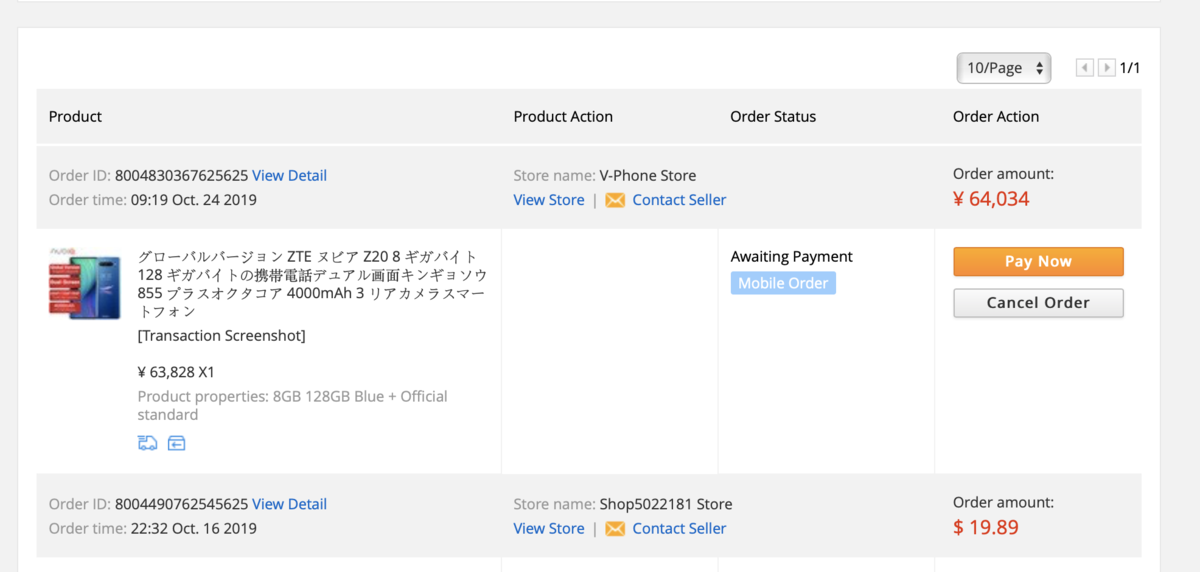The image size is (1200, 572).
Task: Select the ¥ 63,828 X1 price text
Action: click(x=176, y=372)
